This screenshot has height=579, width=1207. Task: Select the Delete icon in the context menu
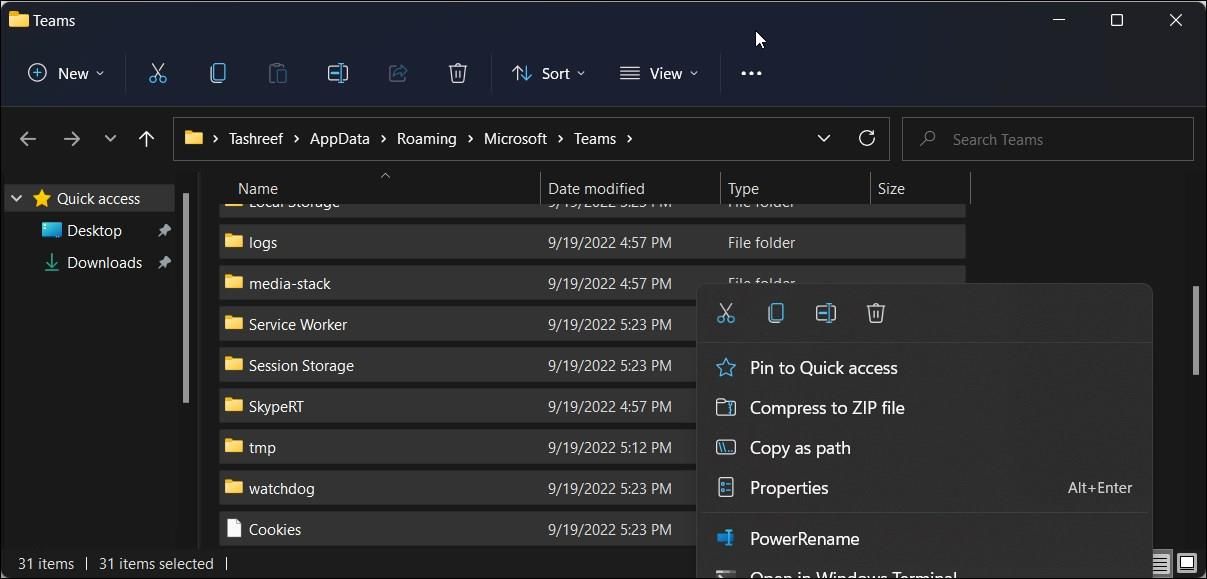[x=875, y=313]
